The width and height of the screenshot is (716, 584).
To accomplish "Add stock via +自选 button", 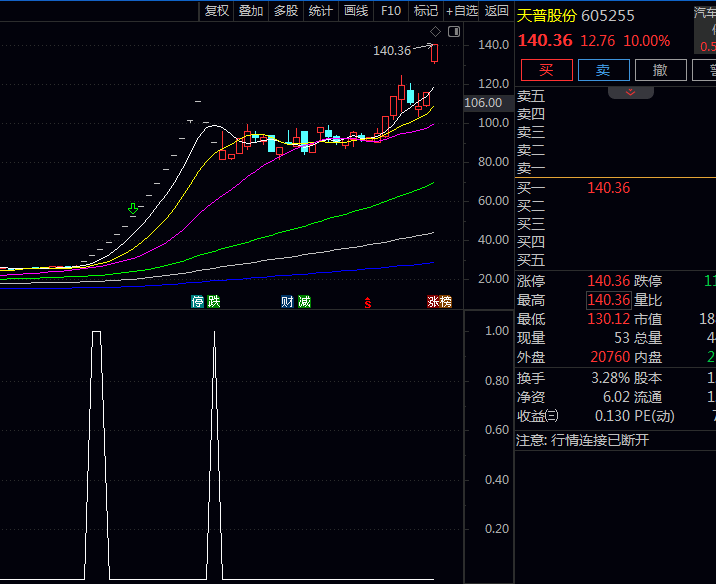I will [x=462, y=11].
